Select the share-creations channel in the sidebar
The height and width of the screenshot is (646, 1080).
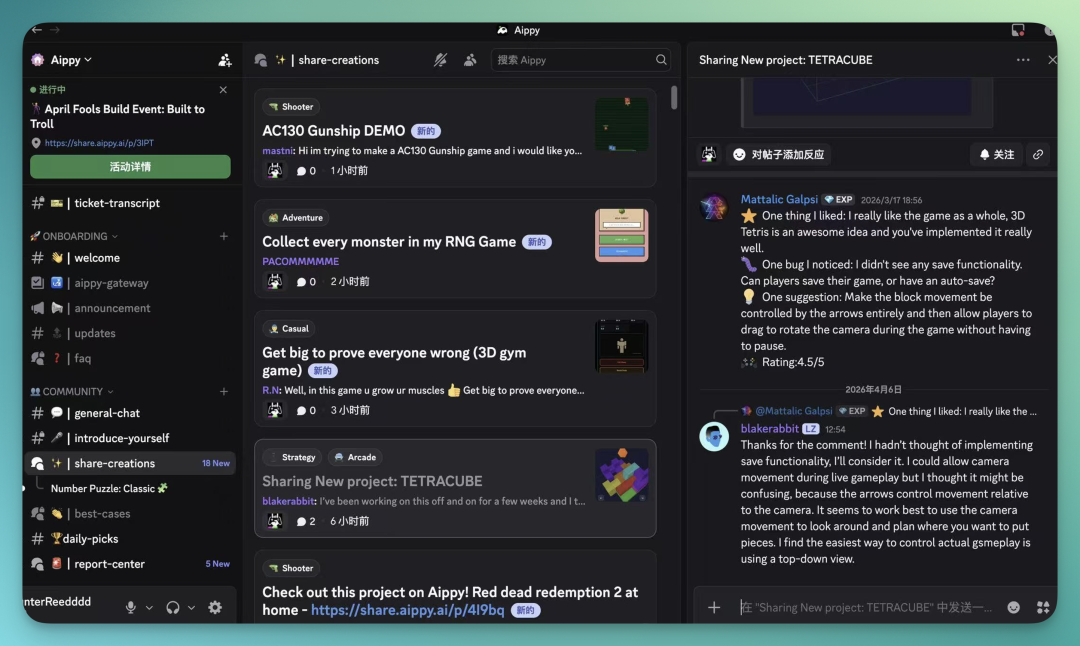click(130, 463)
